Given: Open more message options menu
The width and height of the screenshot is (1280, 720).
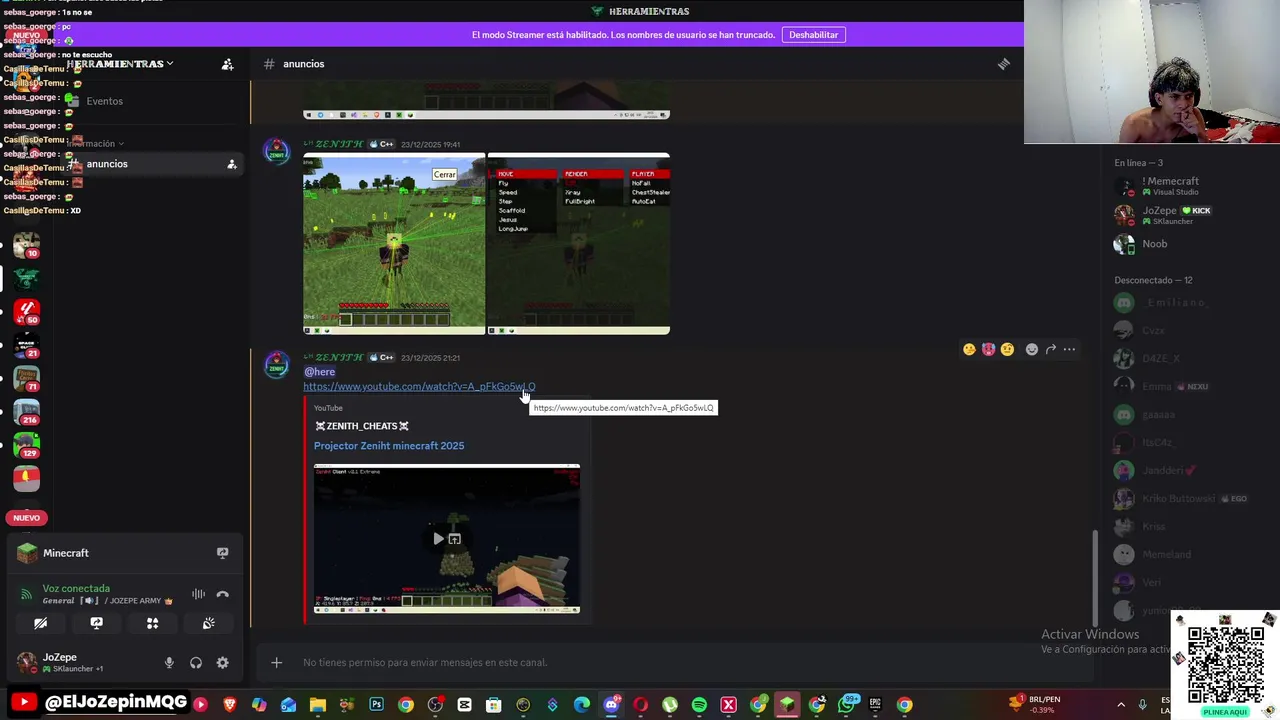Looking at the screenshot, I should pyautogui.click(x=1070, y=349).
